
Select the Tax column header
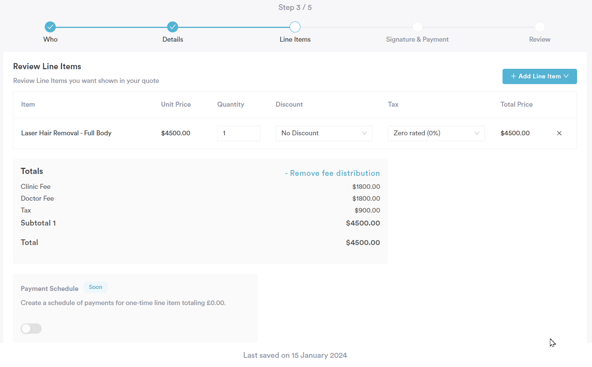point(393,104)
